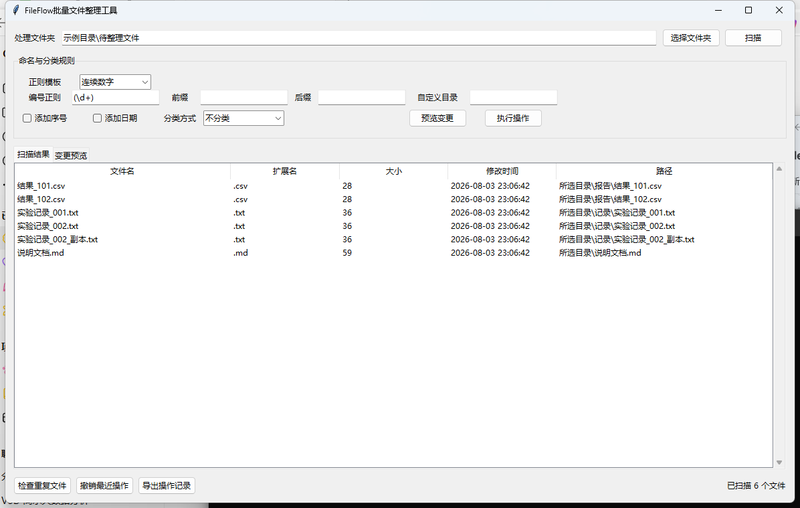Click the .md extension cell
The height and width of the screenshot is (508, 800).
(x=240, y=253)
